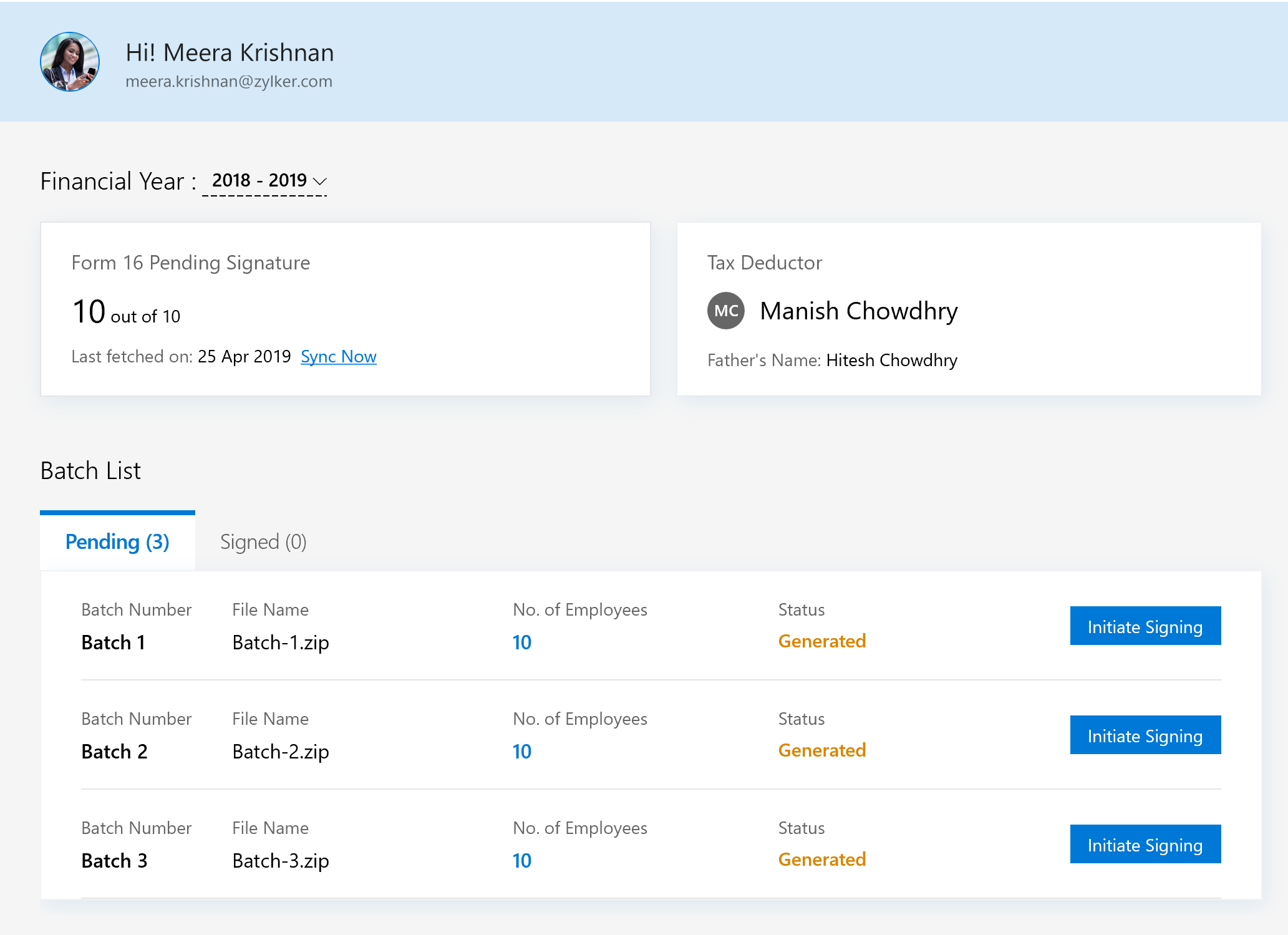
Task: Click employee count 10 for Batch 2
Action: pos(521,752)
